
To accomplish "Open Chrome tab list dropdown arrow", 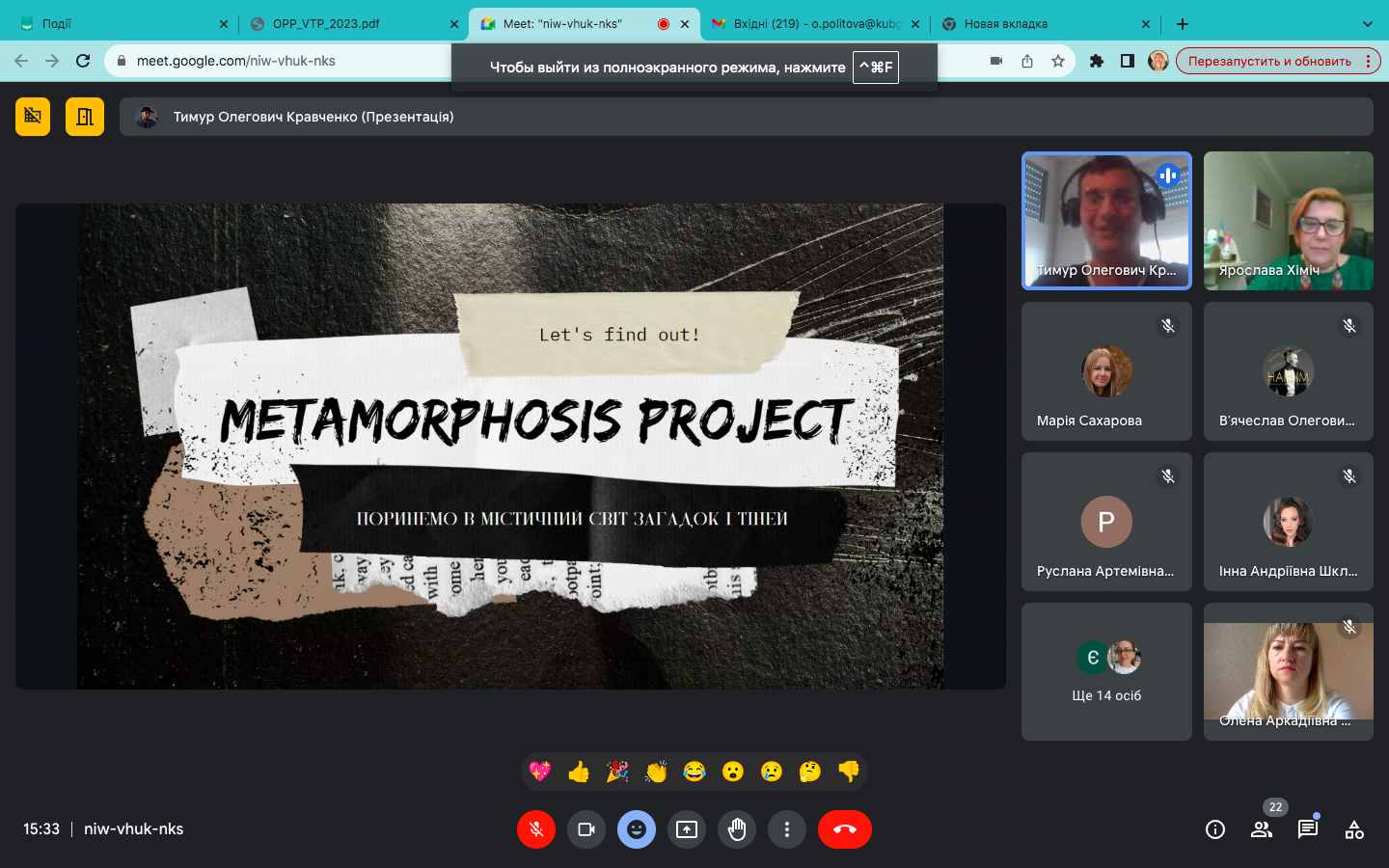I will tap(1367, 24).
